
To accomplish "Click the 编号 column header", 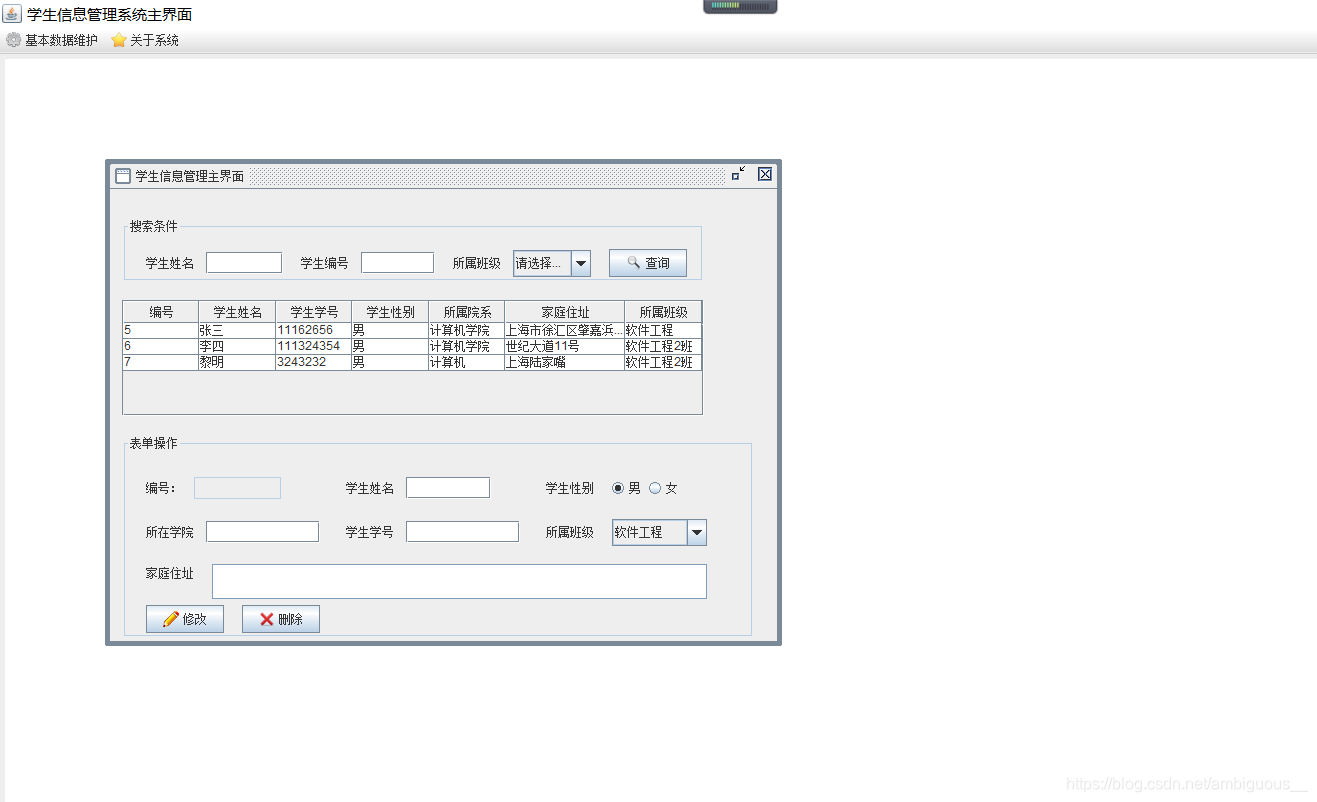I will pyautogui.click(x=161, y=312).
